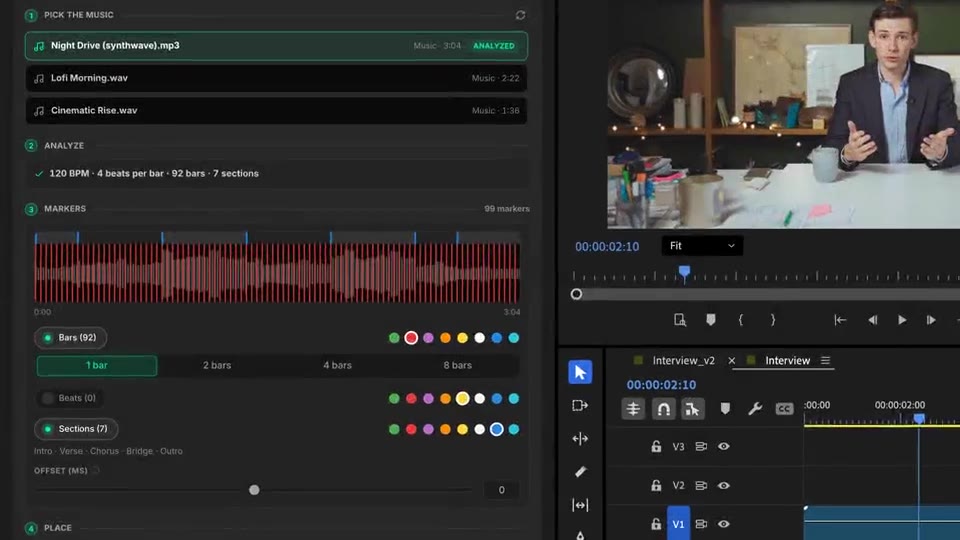Toggle insert sequences as nests
960x540 pixels.
pos(633,409)
